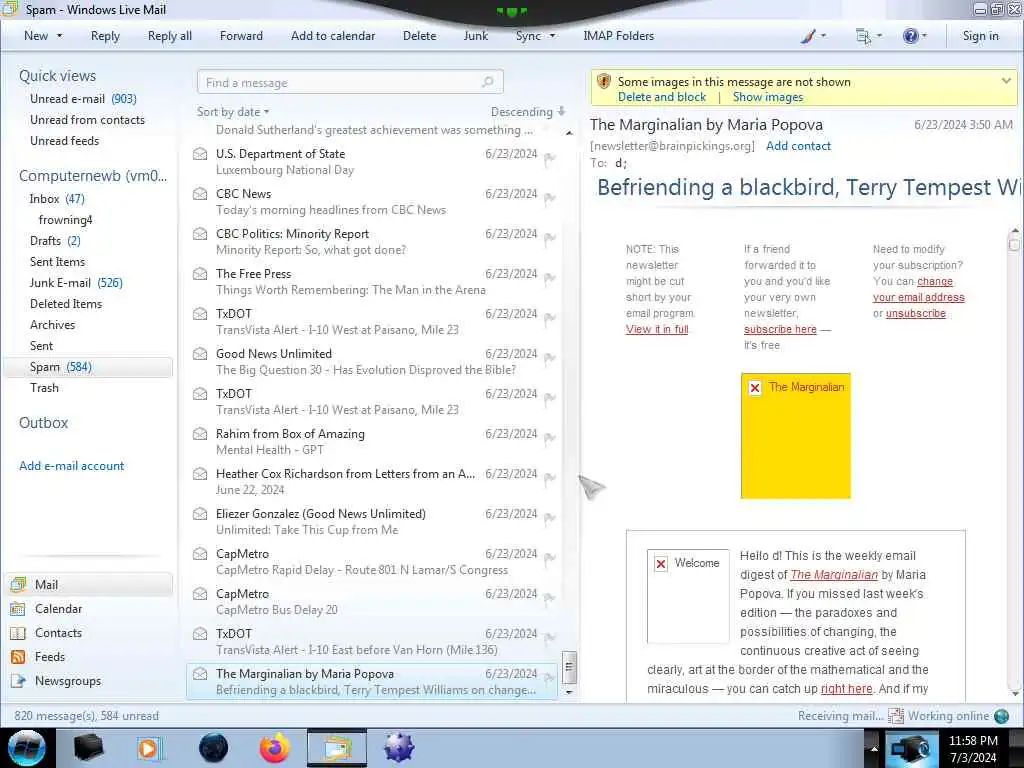Toggle flag on The Free Press message
The height and width of the screenshot is (768, 1024).
[x=550, y=278]
